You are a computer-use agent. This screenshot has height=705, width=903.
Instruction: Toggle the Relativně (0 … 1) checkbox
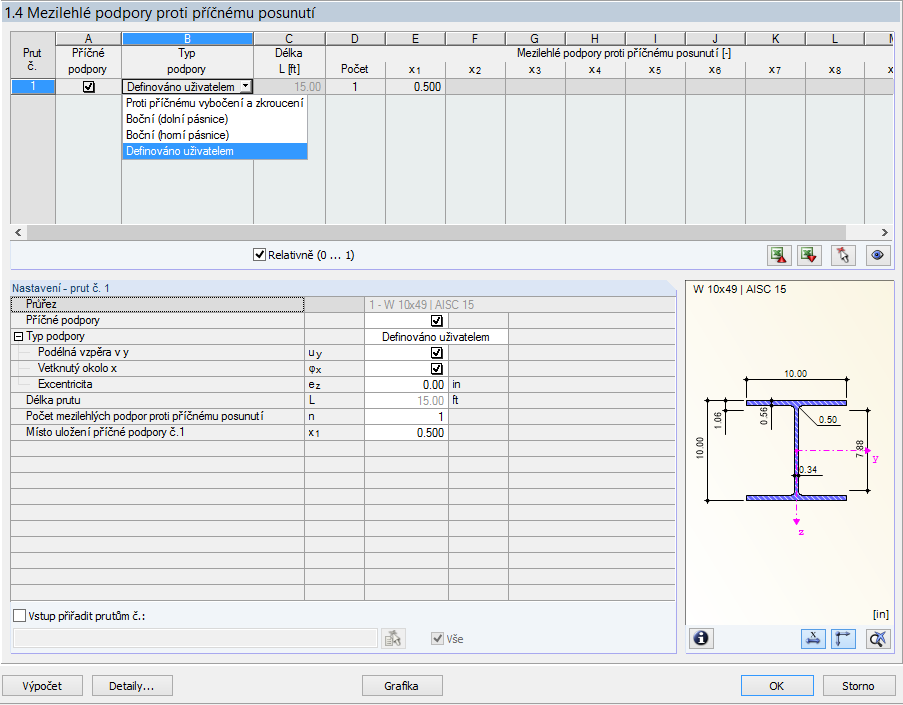260,255
